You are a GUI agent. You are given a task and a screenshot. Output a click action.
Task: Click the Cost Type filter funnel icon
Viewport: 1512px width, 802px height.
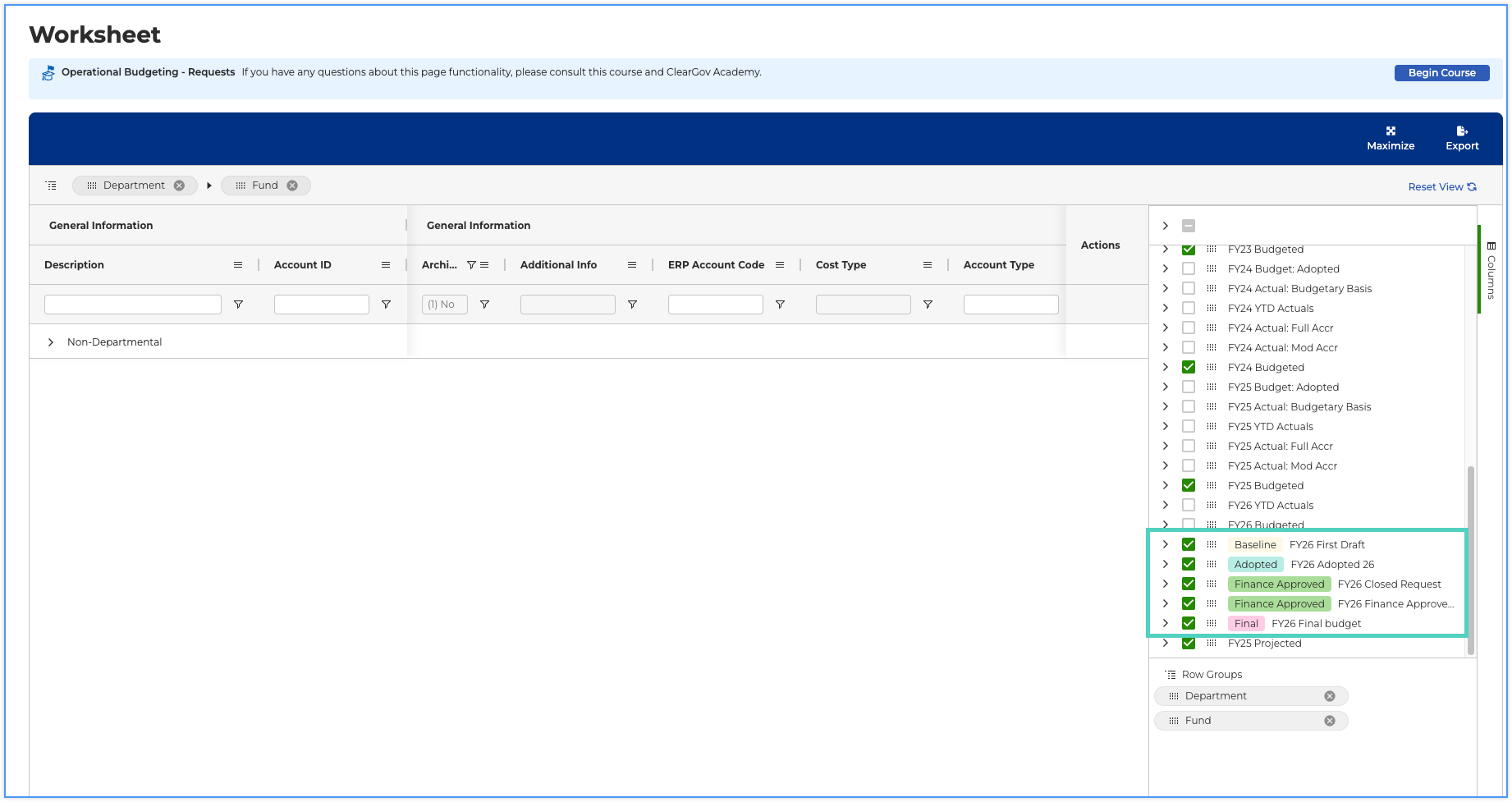[928, 305]
